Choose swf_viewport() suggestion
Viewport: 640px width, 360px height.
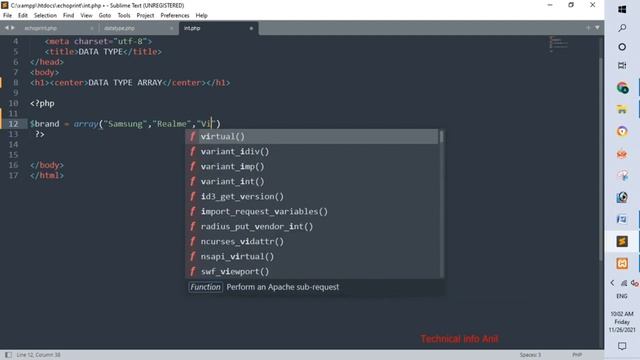coord(312,271)
